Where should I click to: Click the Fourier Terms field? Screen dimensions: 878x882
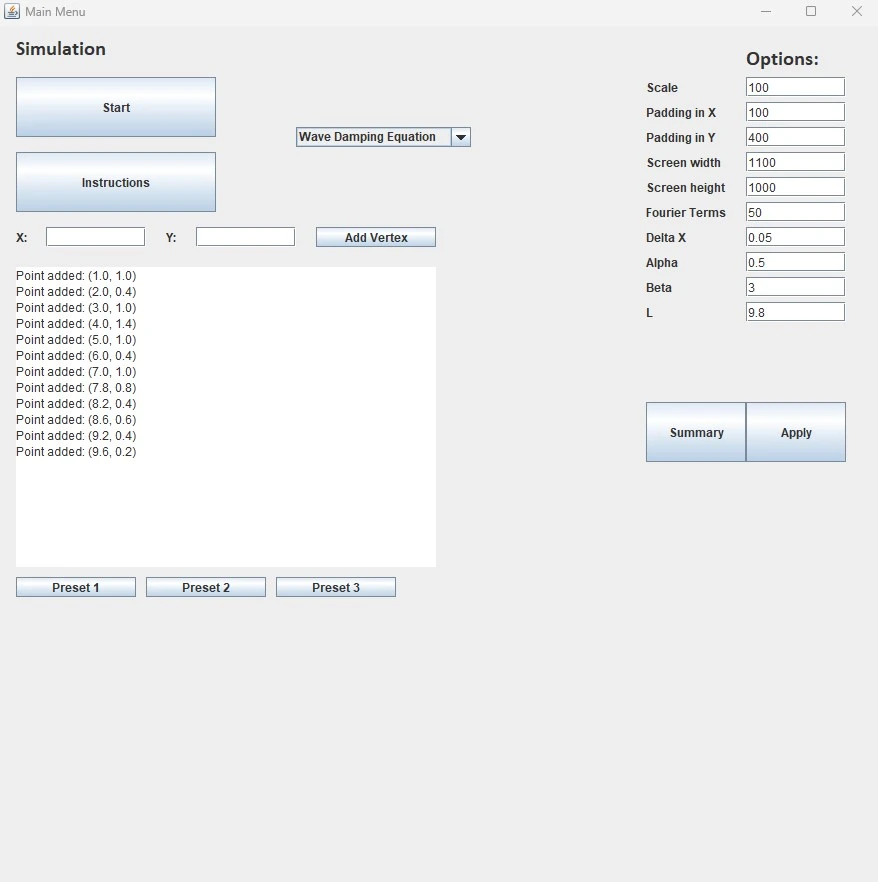pyautogui.click(x=795, y=212)
